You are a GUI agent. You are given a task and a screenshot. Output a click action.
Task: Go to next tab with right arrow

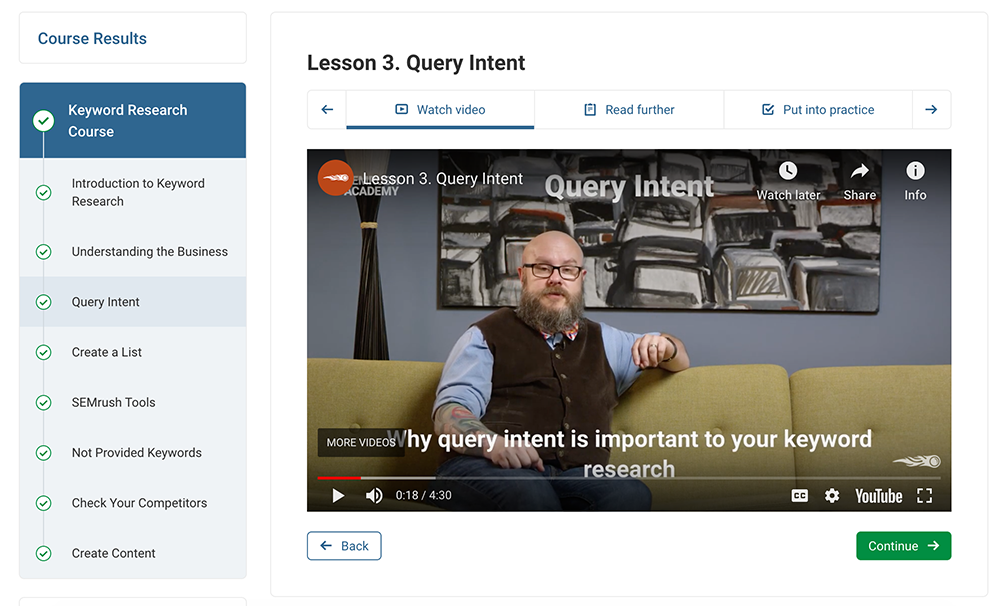click(x=931, y=110)
